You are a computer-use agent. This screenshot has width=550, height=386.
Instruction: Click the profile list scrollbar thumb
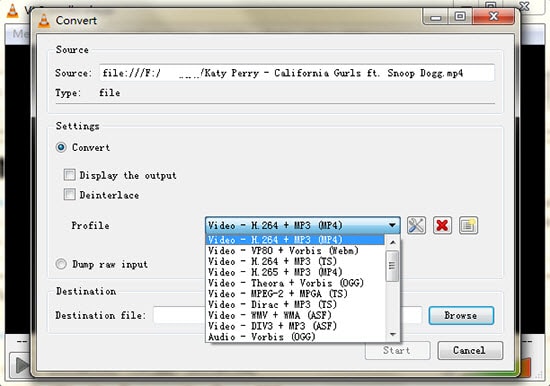coord(392,266)
